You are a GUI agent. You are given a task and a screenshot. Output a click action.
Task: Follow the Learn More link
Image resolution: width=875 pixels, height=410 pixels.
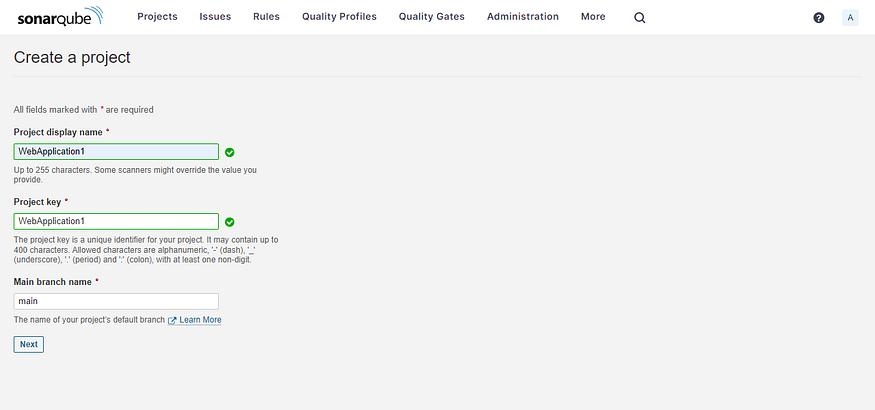(200, 320)
